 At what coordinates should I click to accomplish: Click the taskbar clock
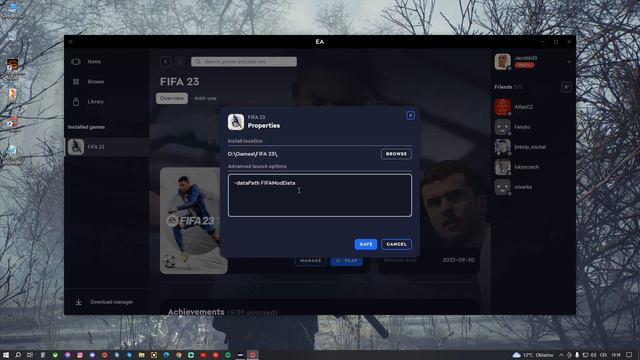[616, 355]
